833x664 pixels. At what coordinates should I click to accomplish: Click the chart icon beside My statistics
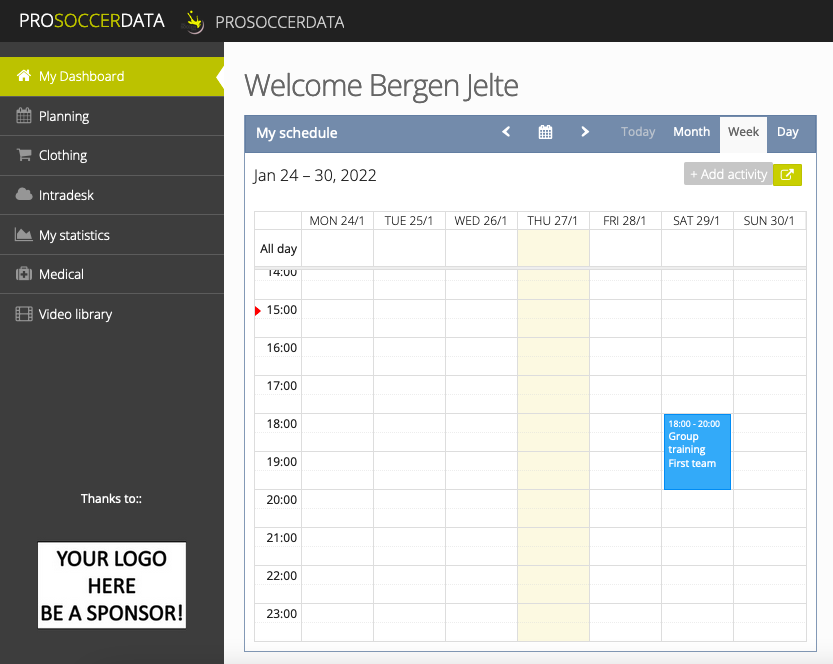click(23, 234)
